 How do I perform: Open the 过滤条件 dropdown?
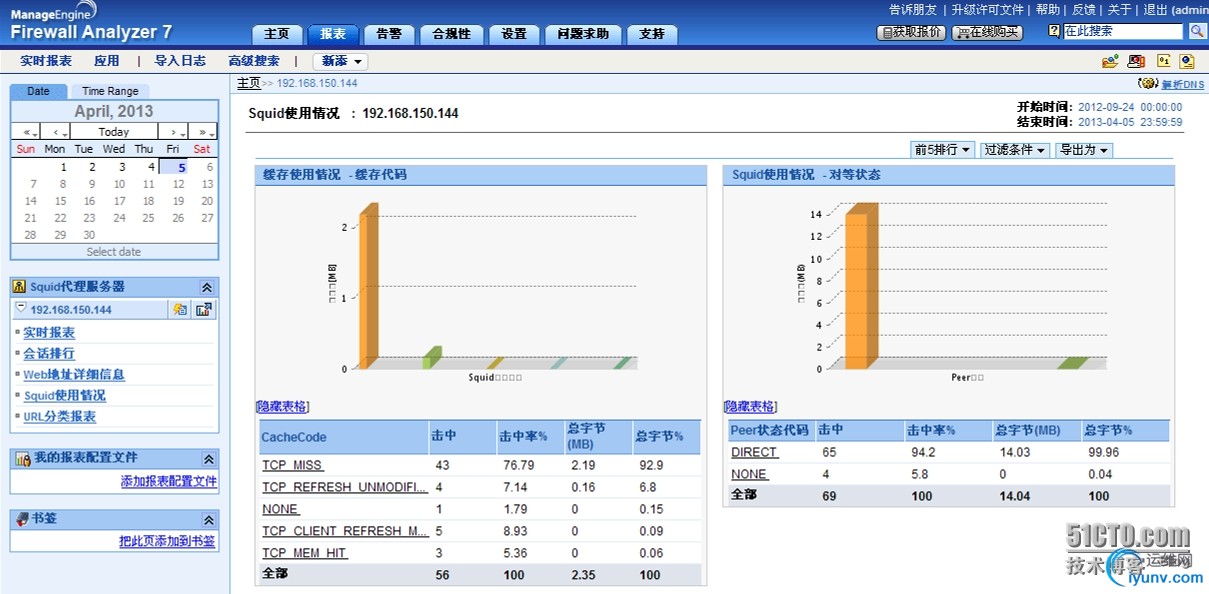click(x=1014, y=150)
